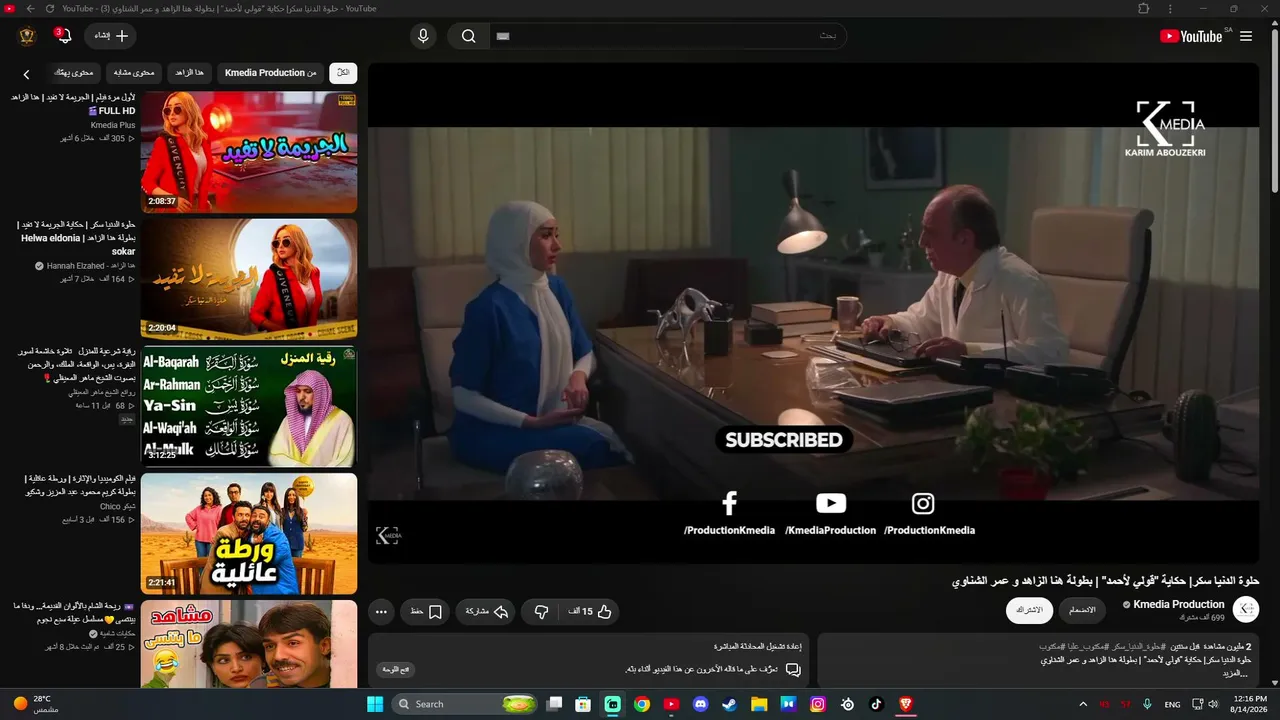Image resolution: width=1280 pixels, height=720 pixels.
Task: Save video to playlist with حفظ
Action: pos(425,612)
